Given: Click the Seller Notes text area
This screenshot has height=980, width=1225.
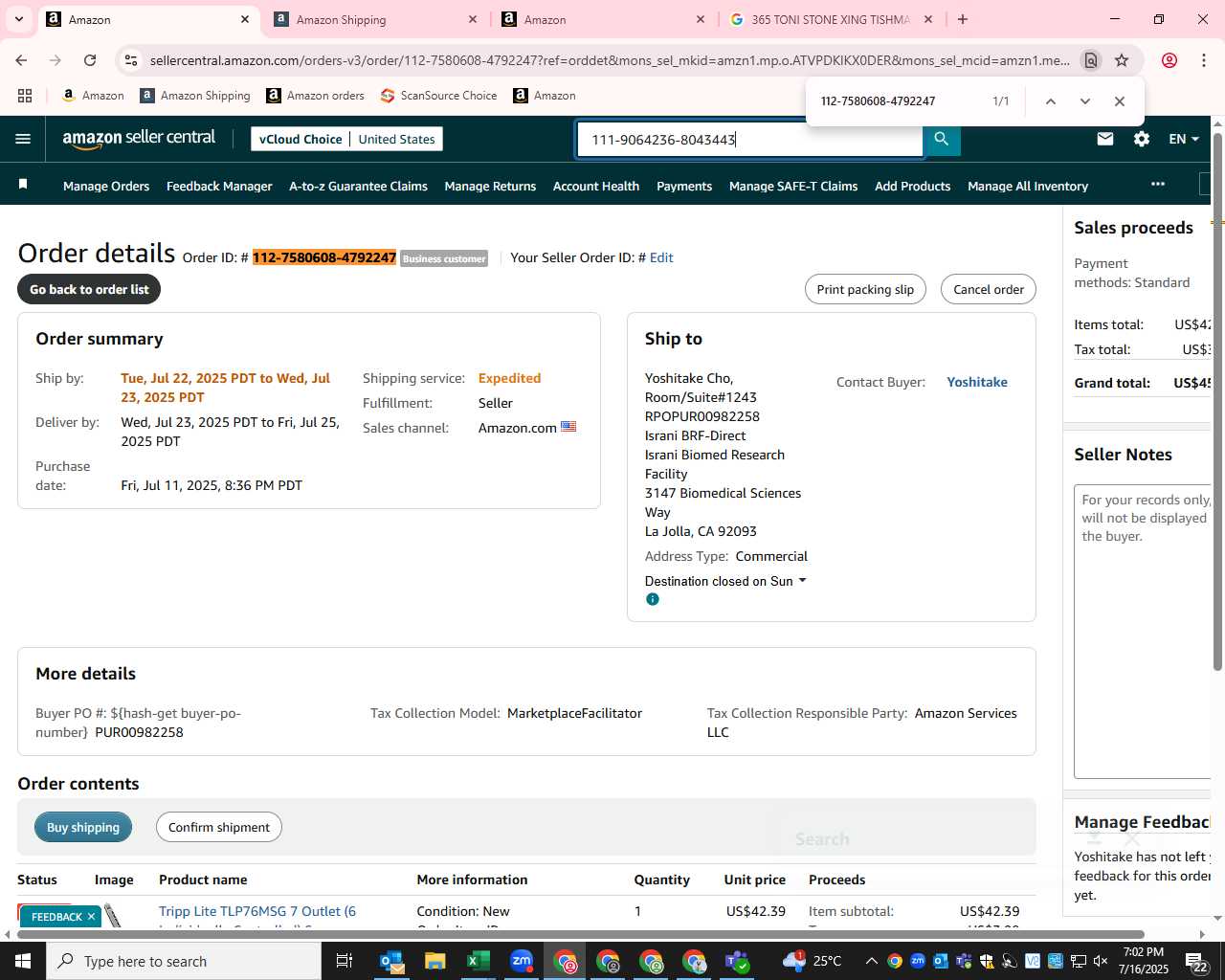Looking at the screenshot, I should [x=1143, y=632].
